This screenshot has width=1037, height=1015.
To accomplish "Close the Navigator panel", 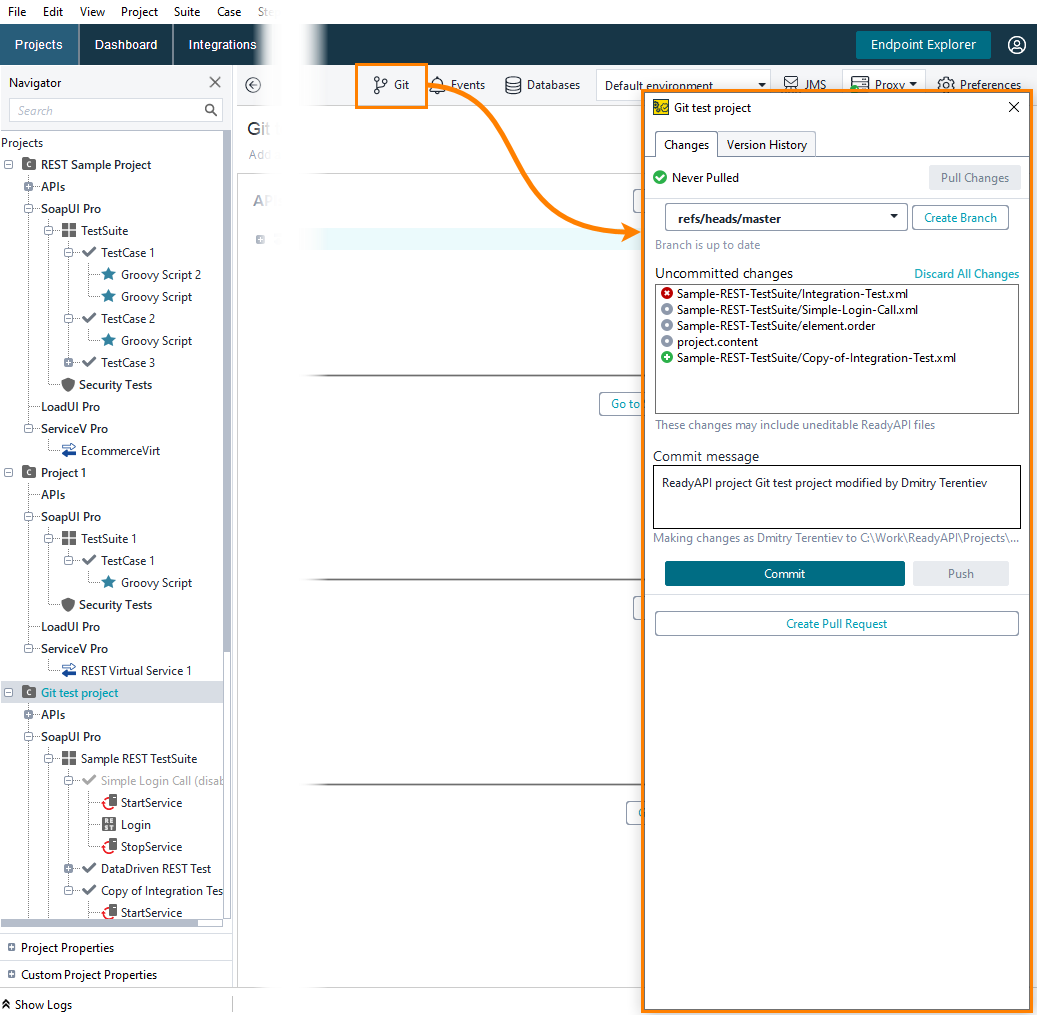I will point(215,82).
